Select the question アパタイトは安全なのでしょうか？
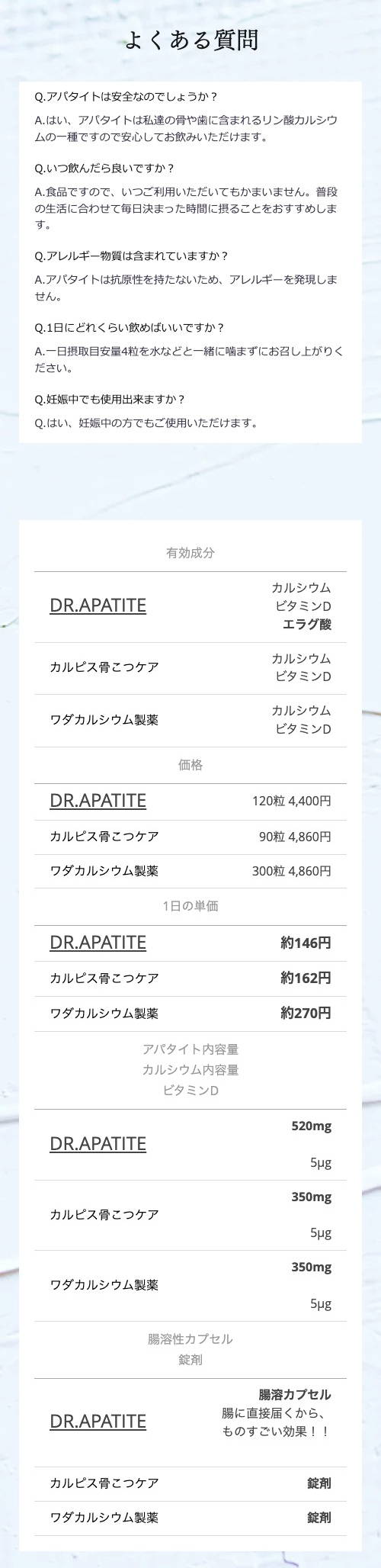 [x=126, y=97]
